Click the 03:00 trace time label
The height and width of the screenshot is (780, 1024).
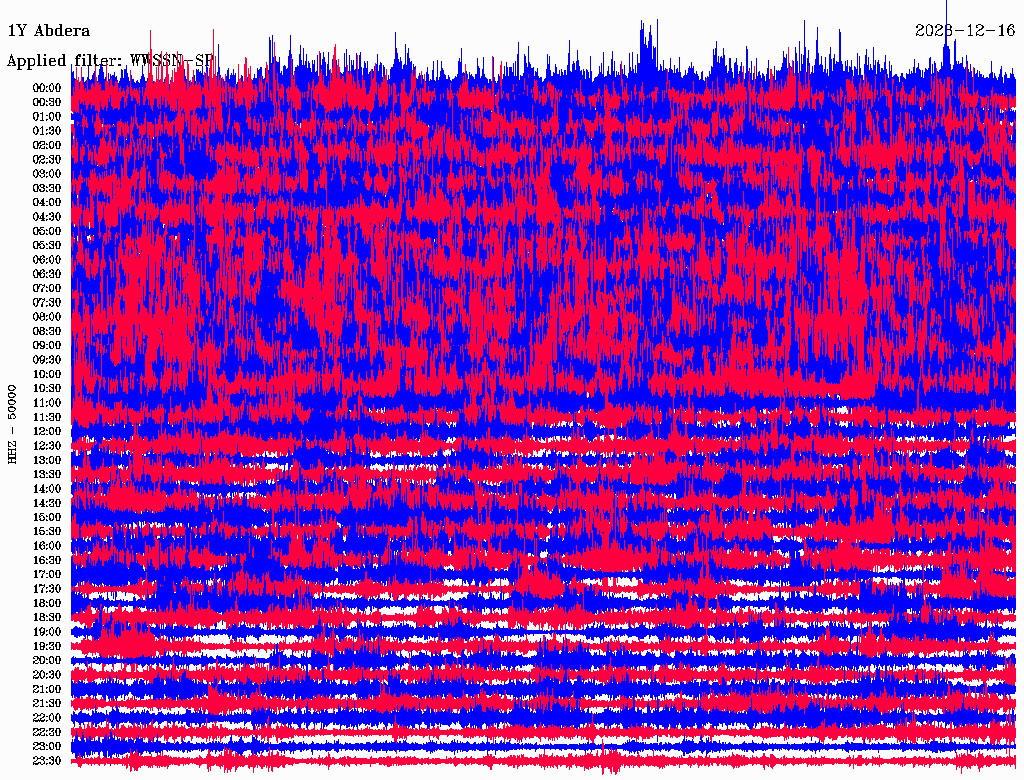coord(47,174)
